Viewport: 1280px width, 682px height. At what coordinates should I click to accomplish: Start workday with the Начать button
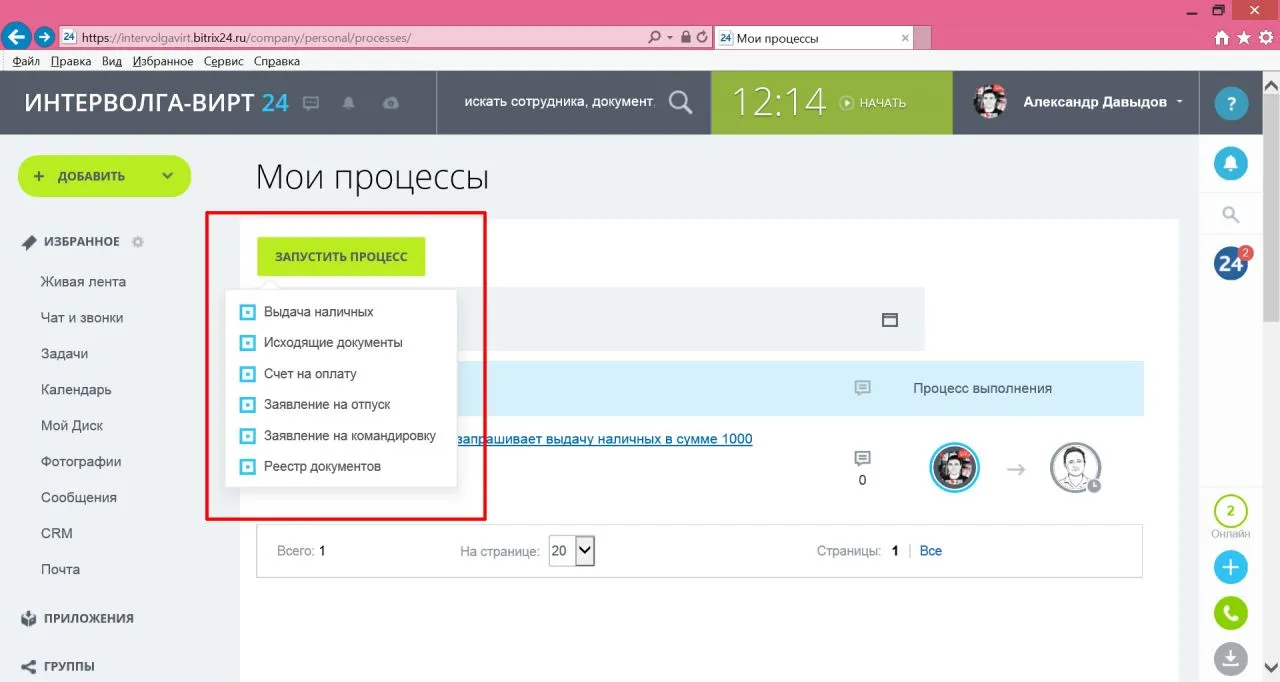873,102
